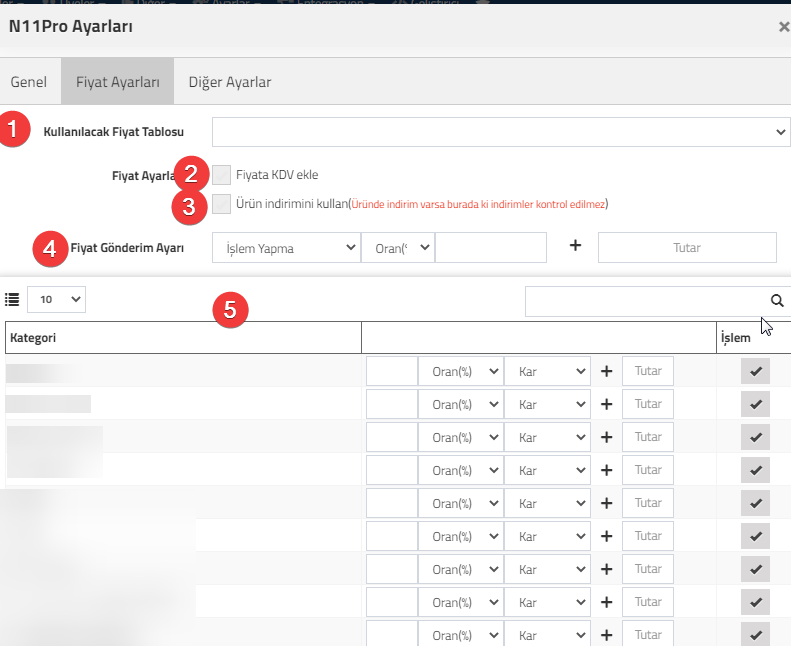
Task: Click the Kategori column header
Action: [x=184, y=337]
